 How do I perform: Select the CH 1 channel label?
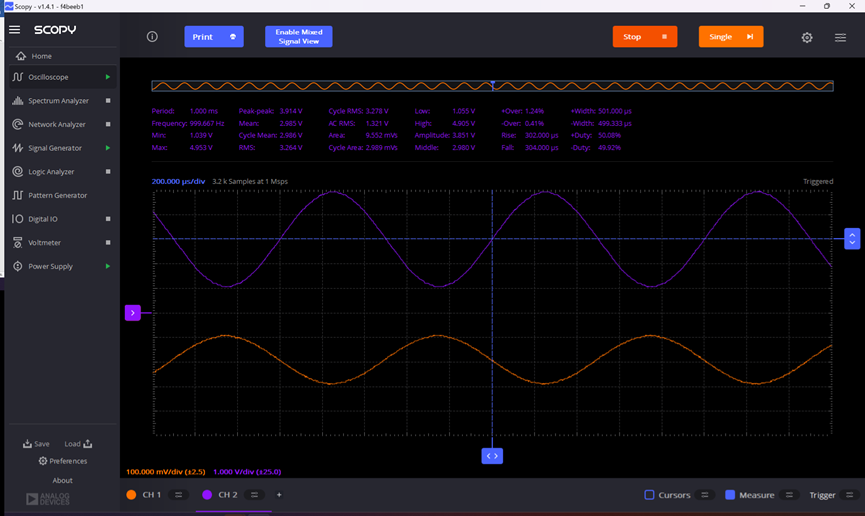[x=152, y=495]
